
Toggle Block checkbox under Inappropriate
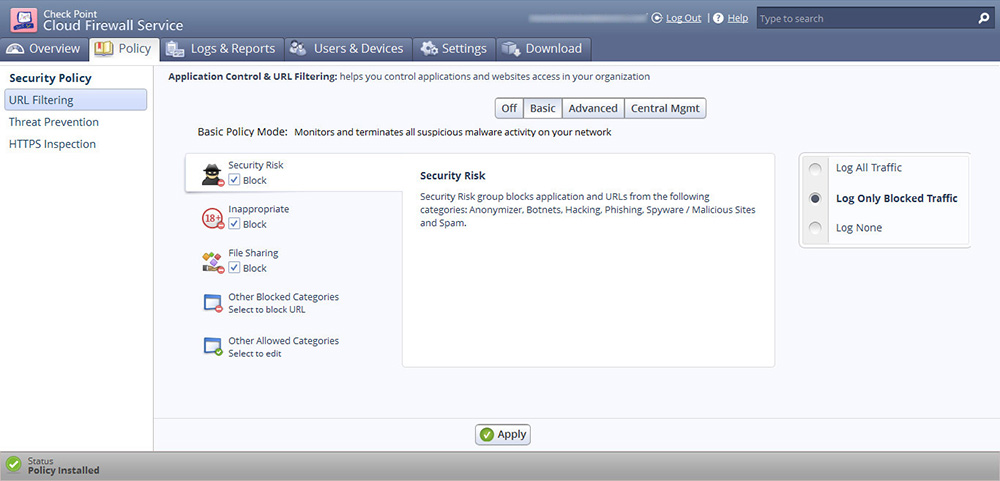pos(234,225)
